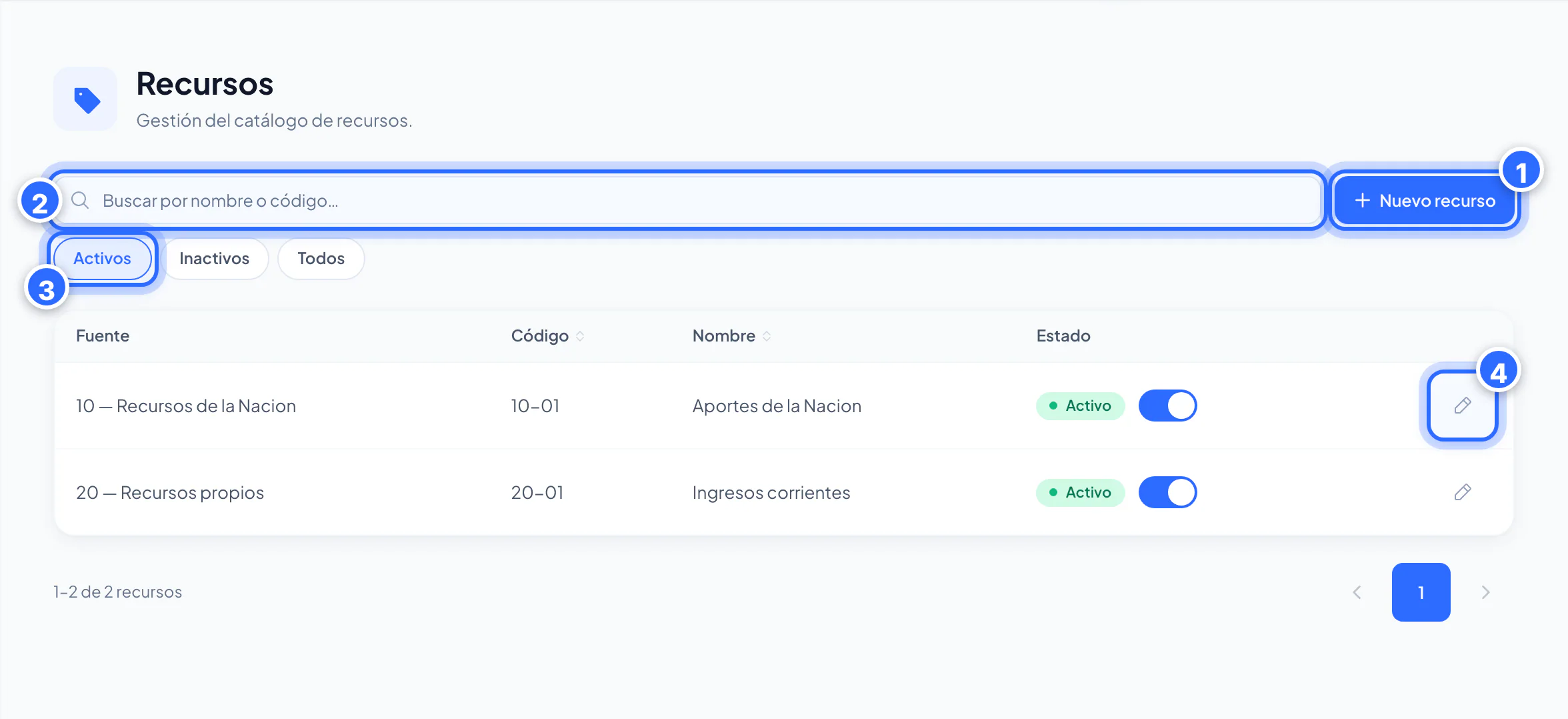This screenshot has width=1568, height=719.
Task: Click the name Aportes de la Nacion
Action: pos(777,406)
